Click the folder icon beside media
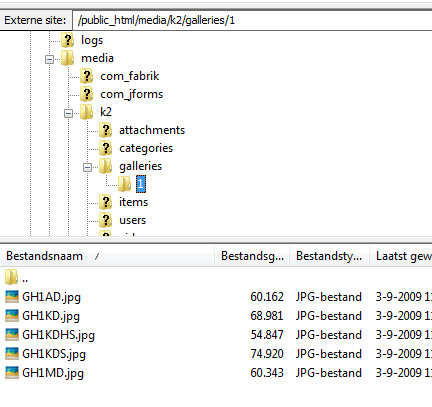Image resolution: width=432 pixels, height=407 pixels. point(68,58)
